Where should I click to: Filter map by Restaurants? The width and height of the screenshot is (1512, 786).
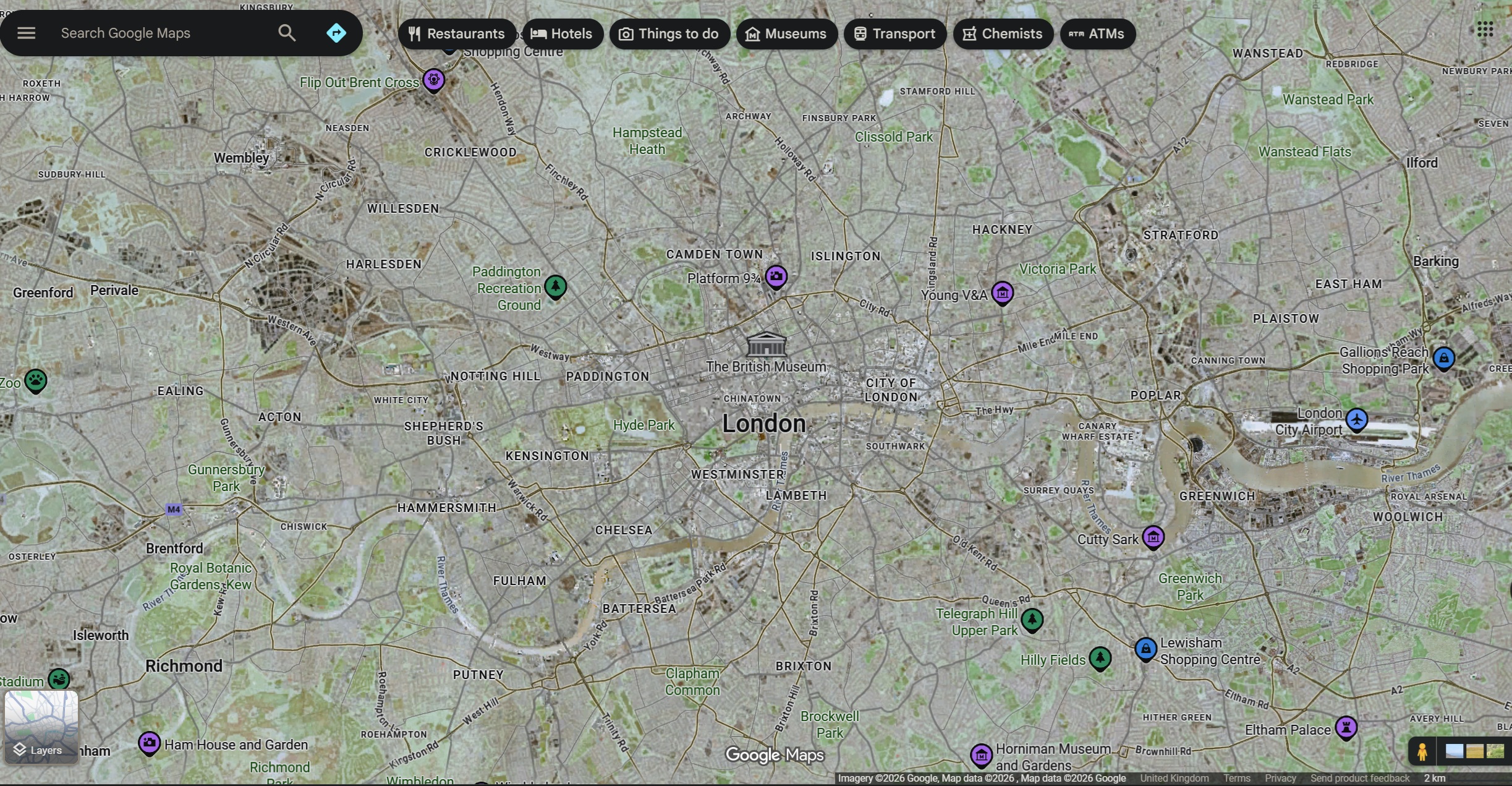pos(457,33)
